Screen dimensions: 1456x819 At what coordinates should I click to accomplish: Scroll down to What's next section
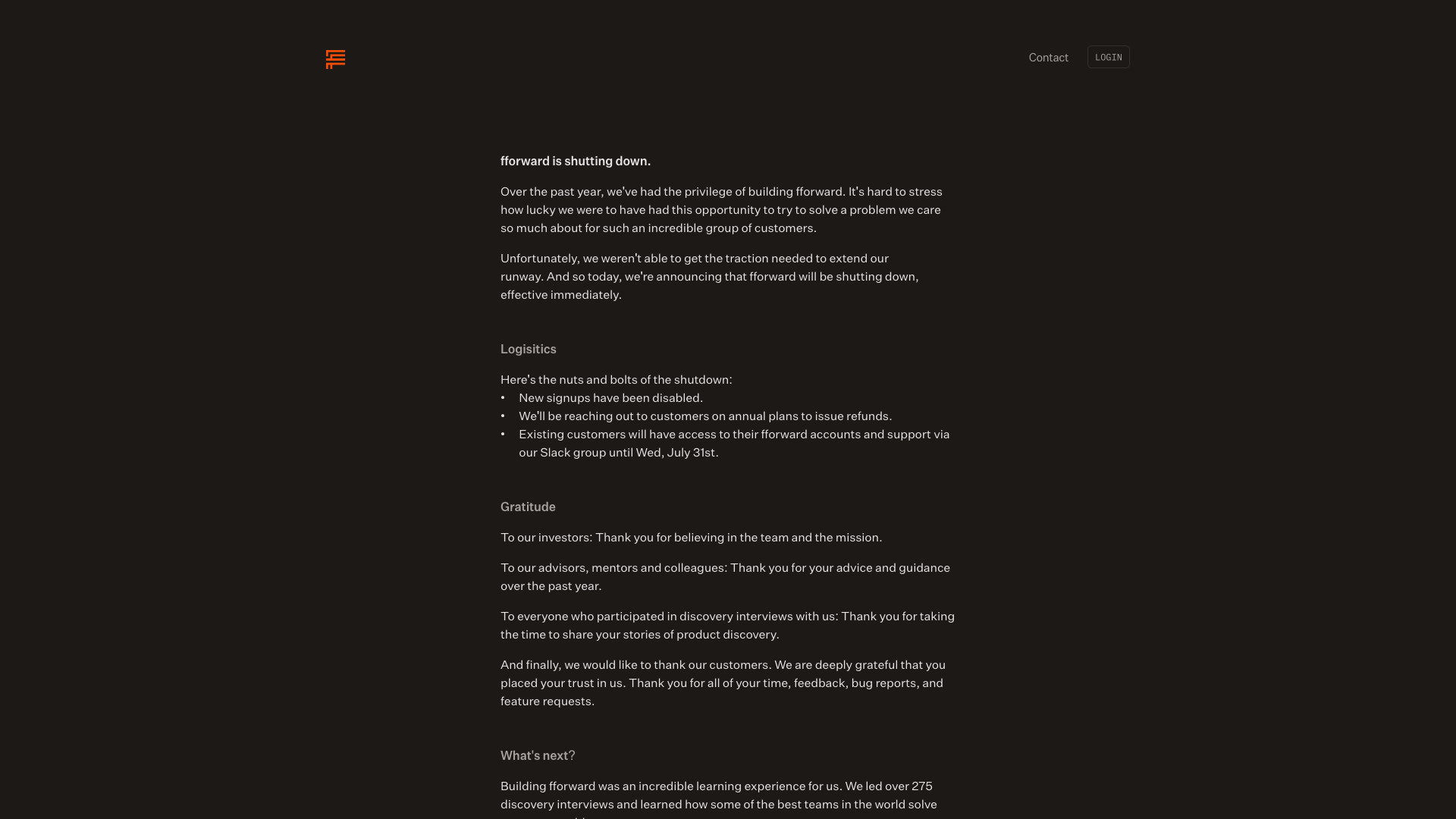coord(537,755)
